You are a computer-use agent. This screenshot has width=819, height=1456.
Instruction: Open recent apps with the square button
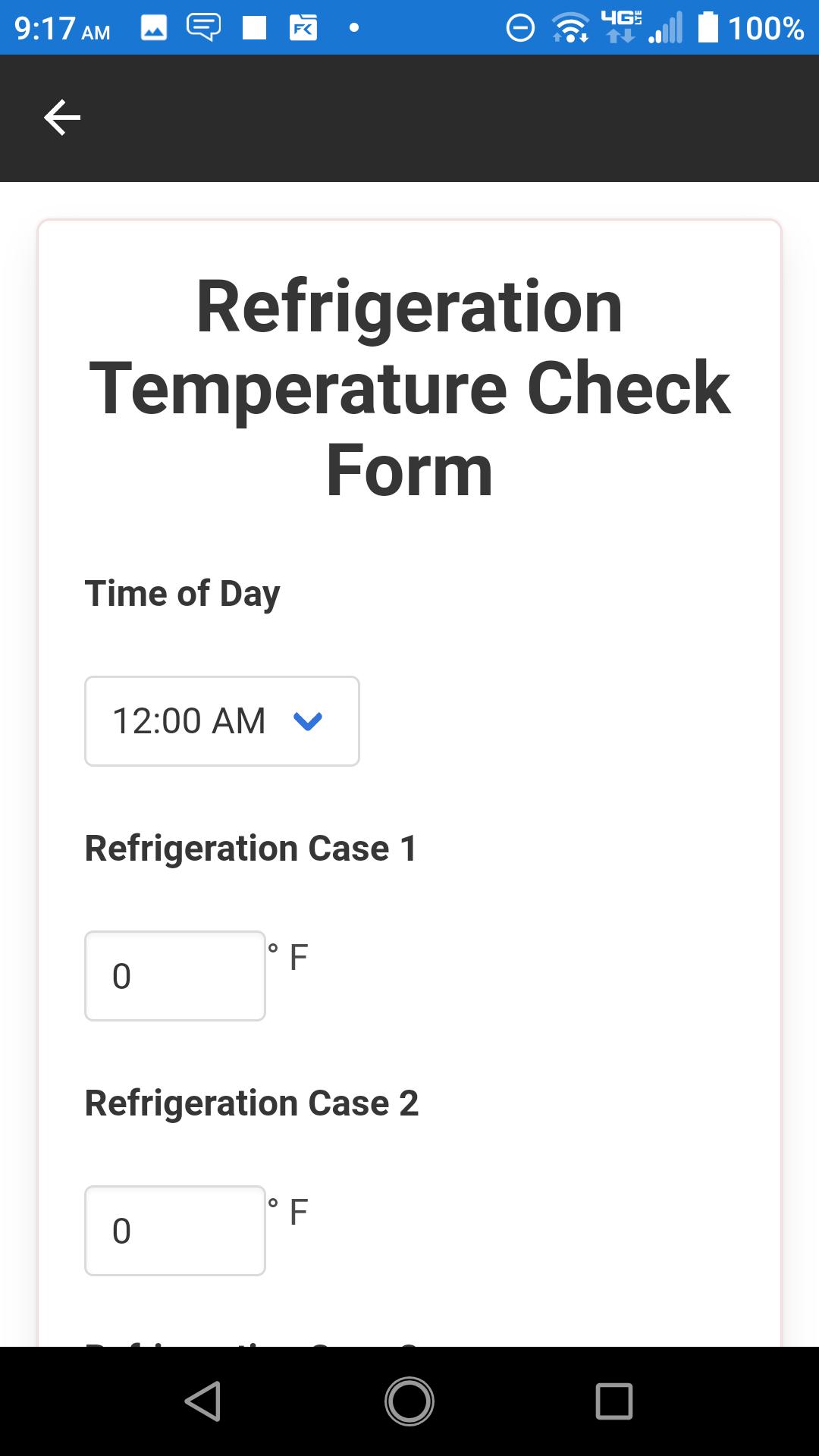coord(614,1401)
